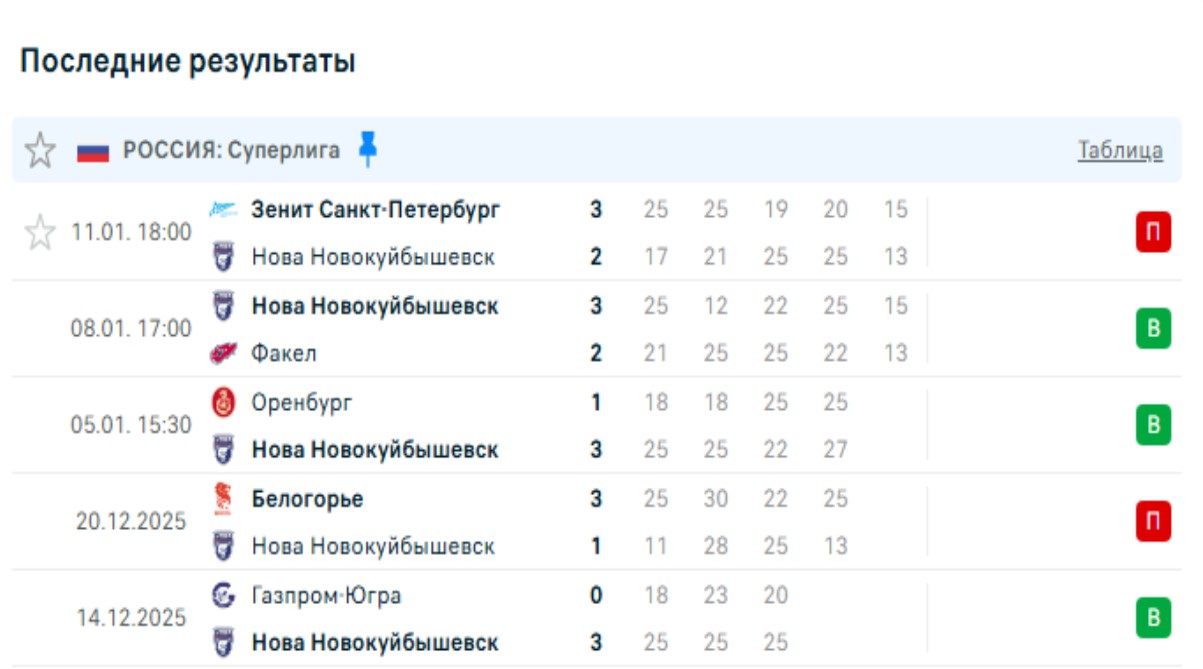Click the Fakel team logo

click(223, 354)
